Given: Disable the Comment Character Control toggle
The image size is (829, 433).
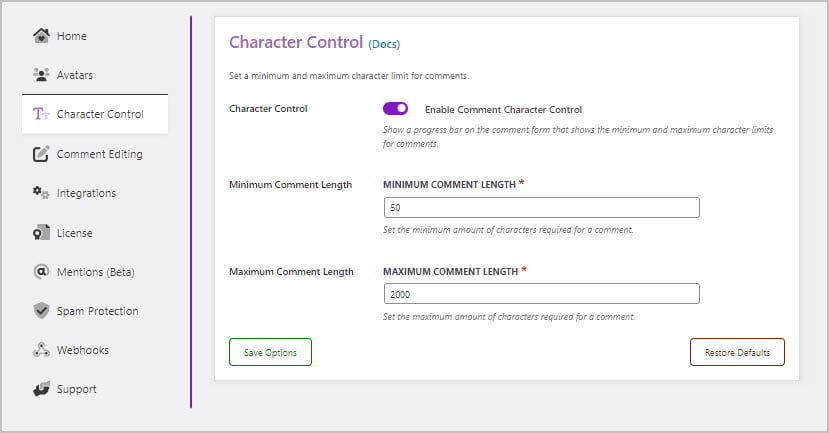Looking at the screenshot, I should point(395,108).
